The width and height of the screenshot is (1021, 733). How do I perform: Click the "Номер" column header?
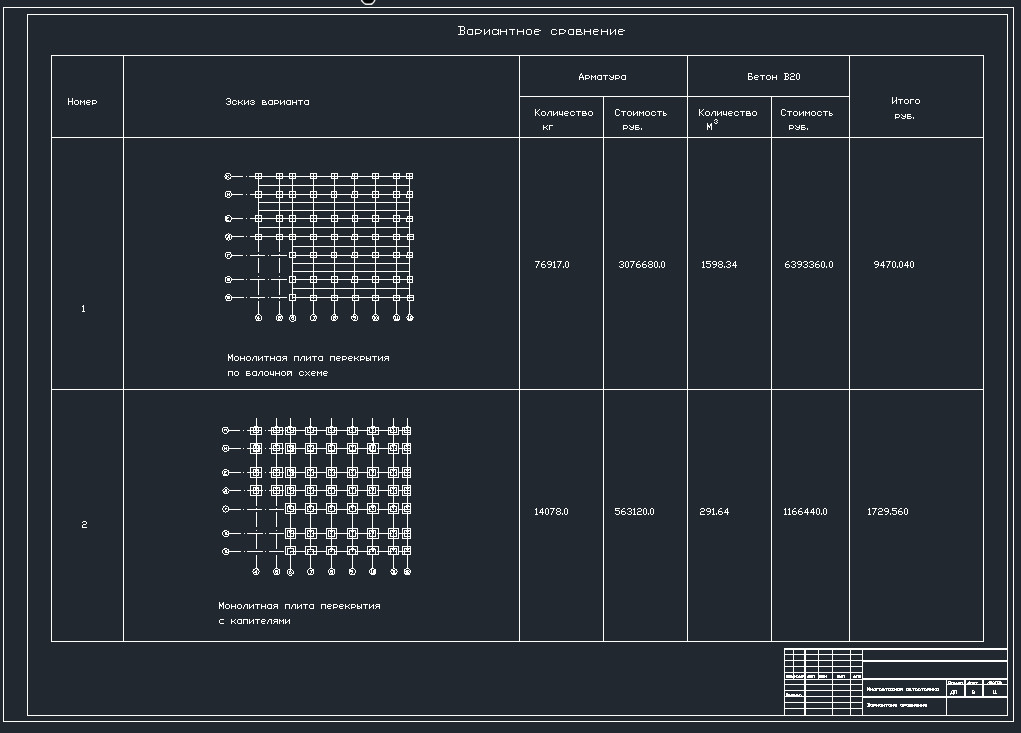coord(82,102)
